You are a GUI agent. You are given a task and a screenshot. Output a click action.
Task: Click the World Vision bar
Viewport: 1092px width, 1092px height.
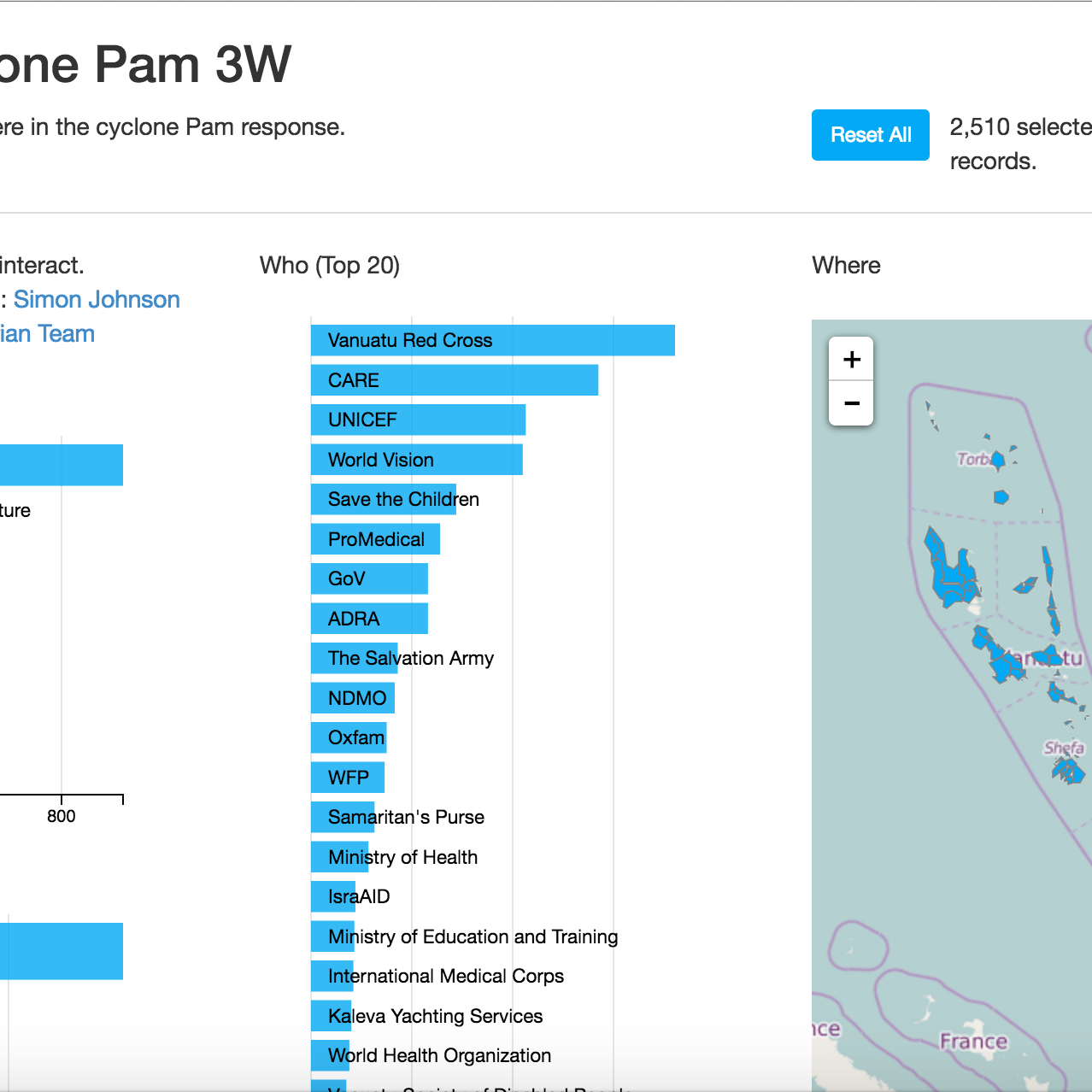416,460
